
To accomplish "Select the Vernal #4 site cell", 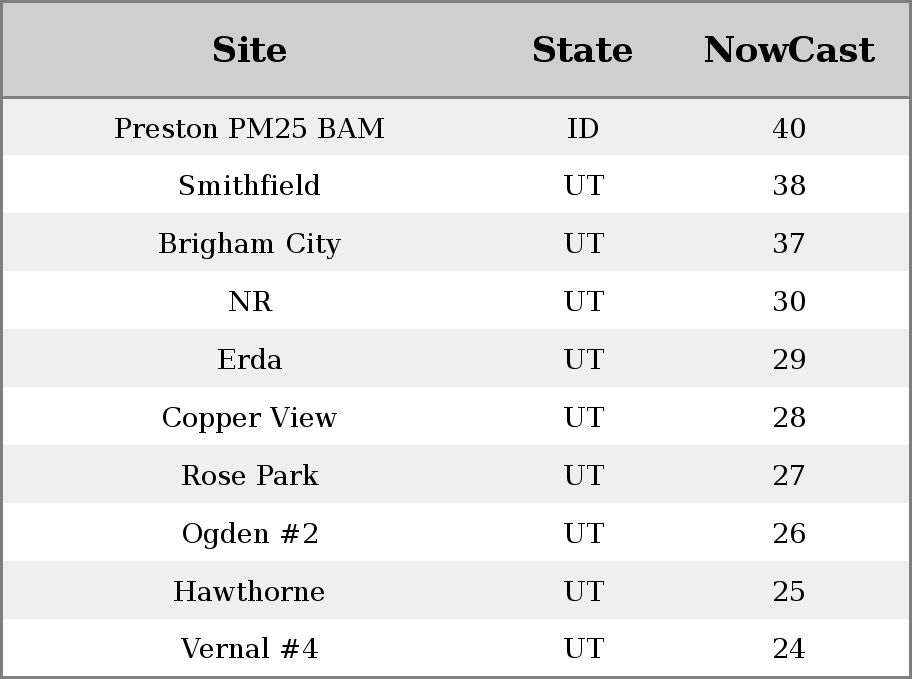I will click(249, 650).
